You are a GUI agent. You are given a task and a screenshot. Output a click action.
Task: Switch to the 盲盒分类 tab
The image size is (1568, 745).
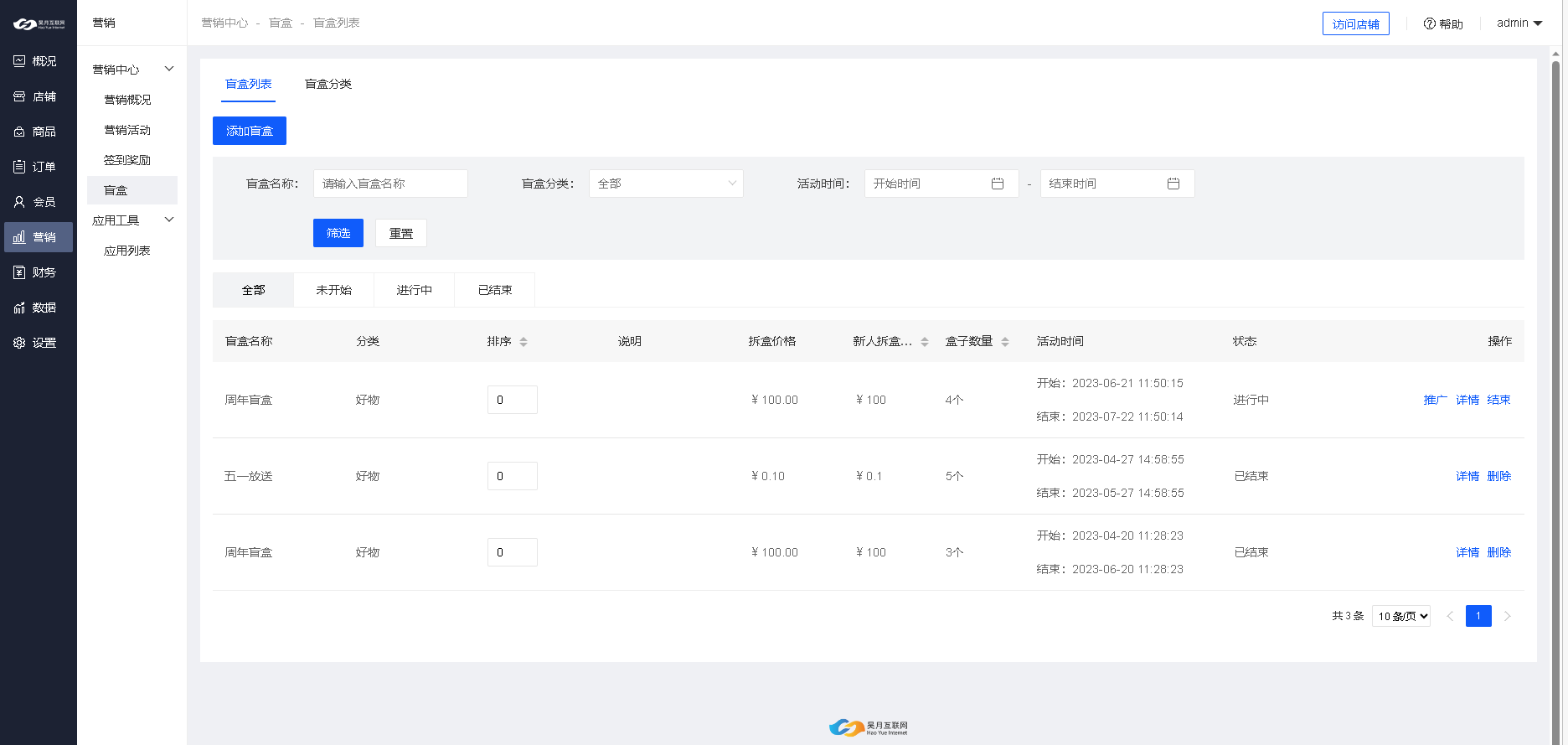point(328,84)
